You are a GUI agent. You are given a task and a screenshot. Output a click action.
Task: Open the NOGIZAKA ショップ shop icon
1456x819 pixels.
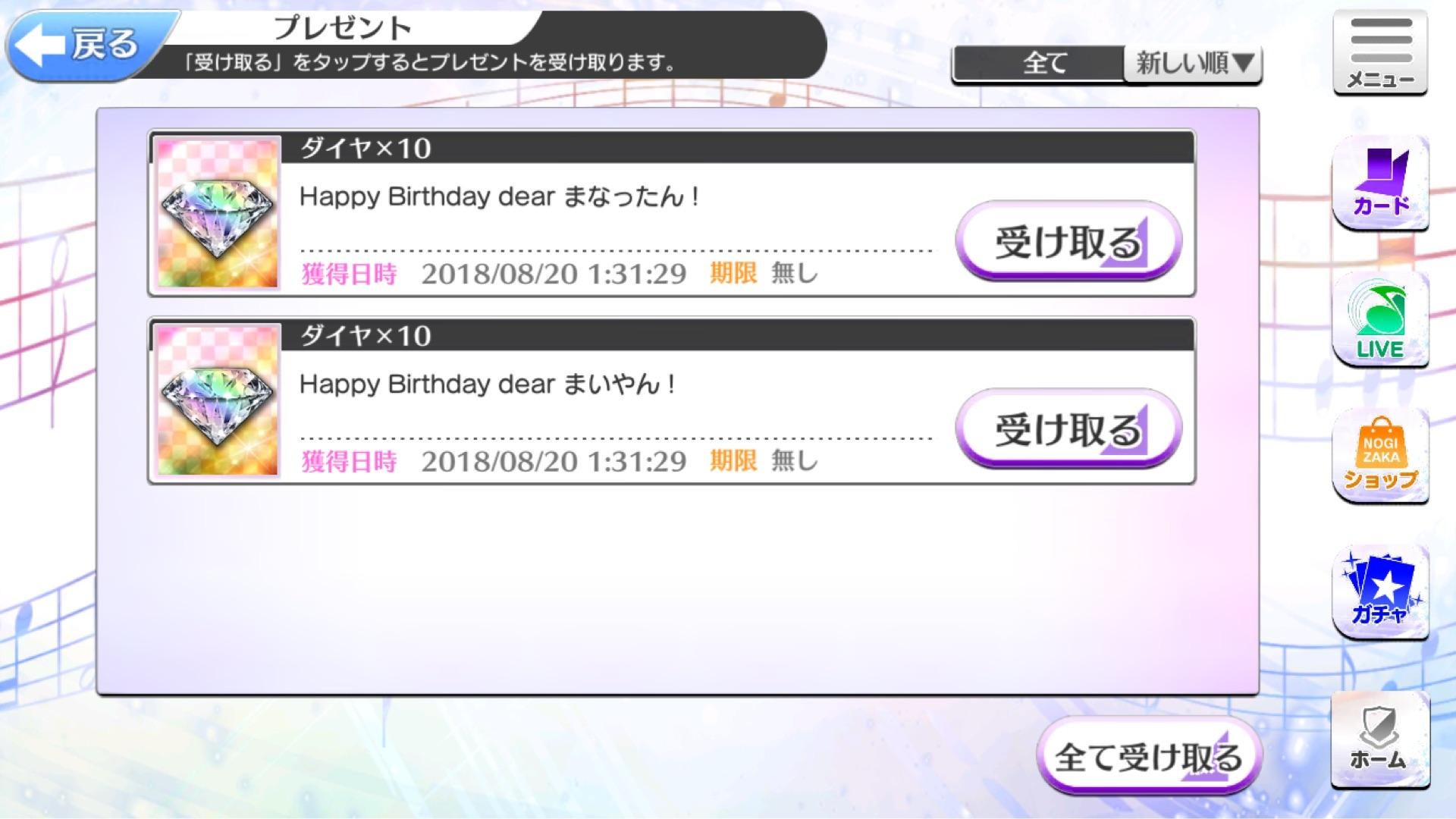tap(1380, 456)
